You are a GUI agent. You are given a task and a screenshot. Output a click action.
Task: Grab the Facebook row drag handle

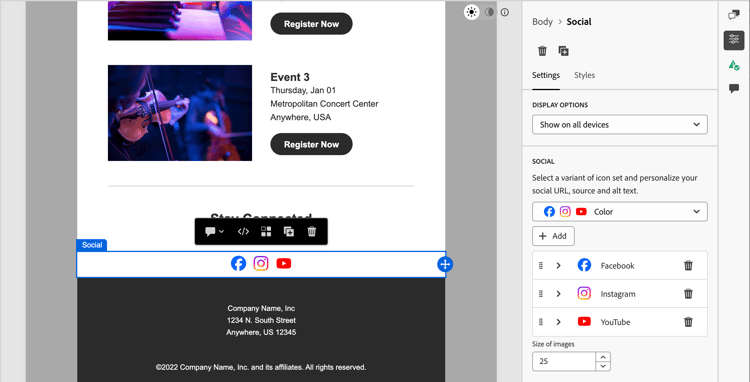click(541, 265)
